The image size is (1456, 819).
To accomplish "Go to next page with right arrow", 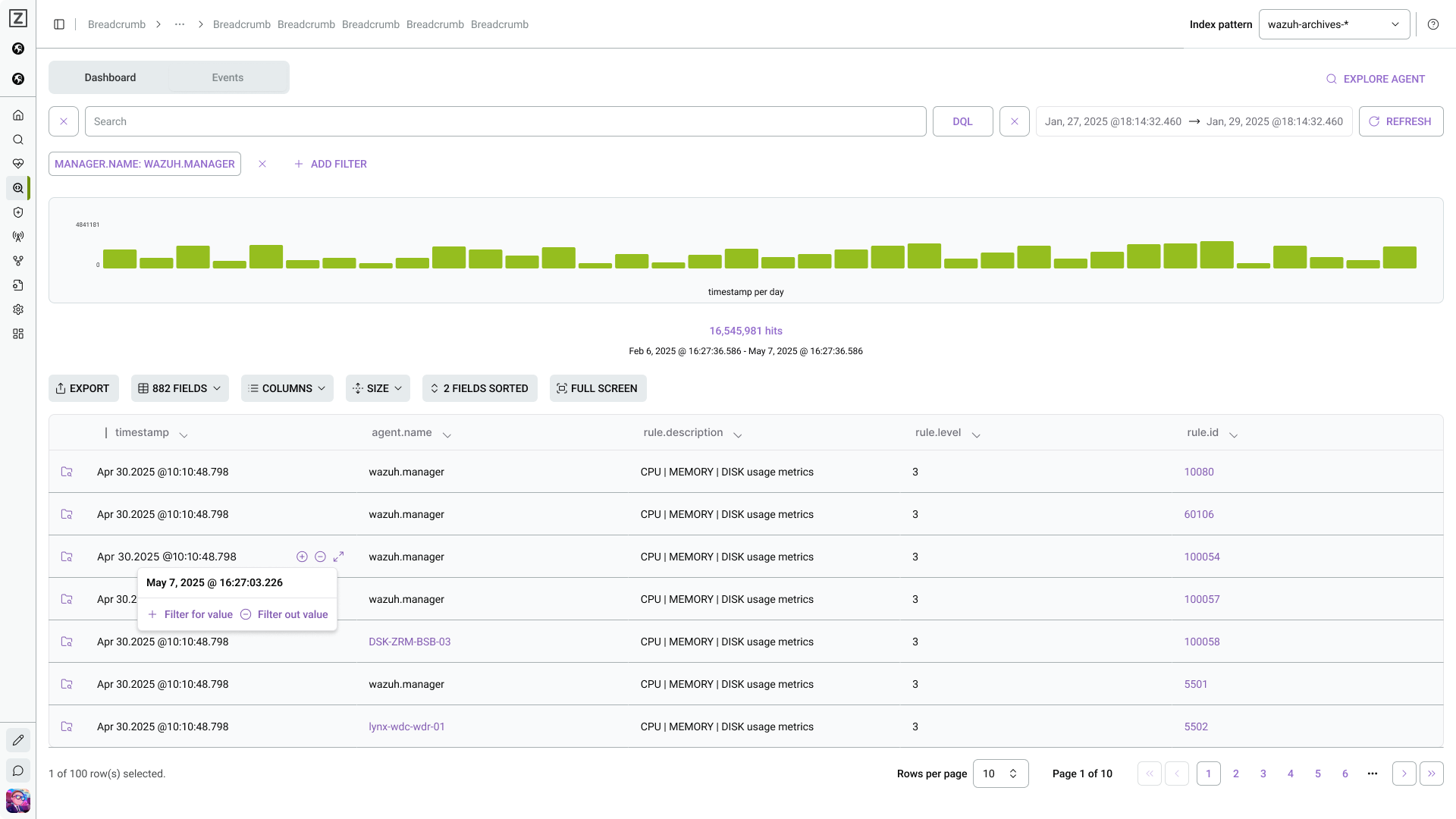I will (x=1404, y=773).
